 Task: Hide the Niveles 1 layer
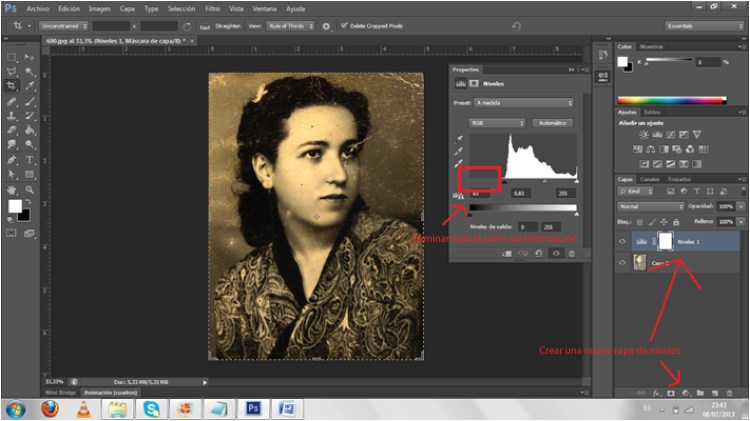coord(623,241)
